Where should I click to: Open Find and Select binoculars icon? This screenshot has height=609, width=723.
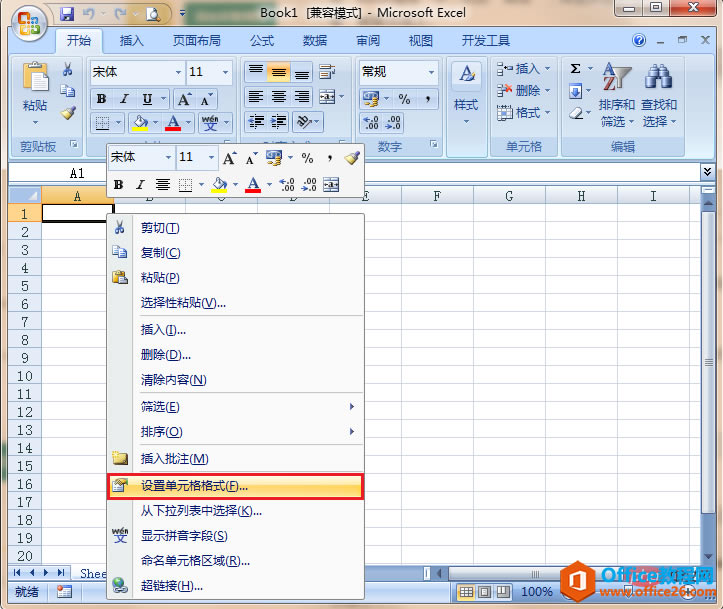(x=658, y=77)
